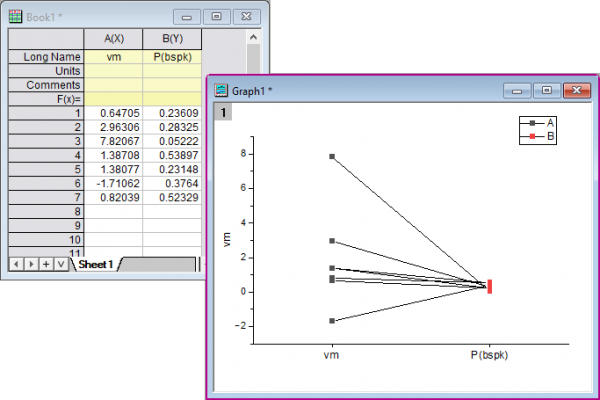Click the vm X-axis tick label
This screenshot has height=400, width=600.
click(x=331, y=355)
